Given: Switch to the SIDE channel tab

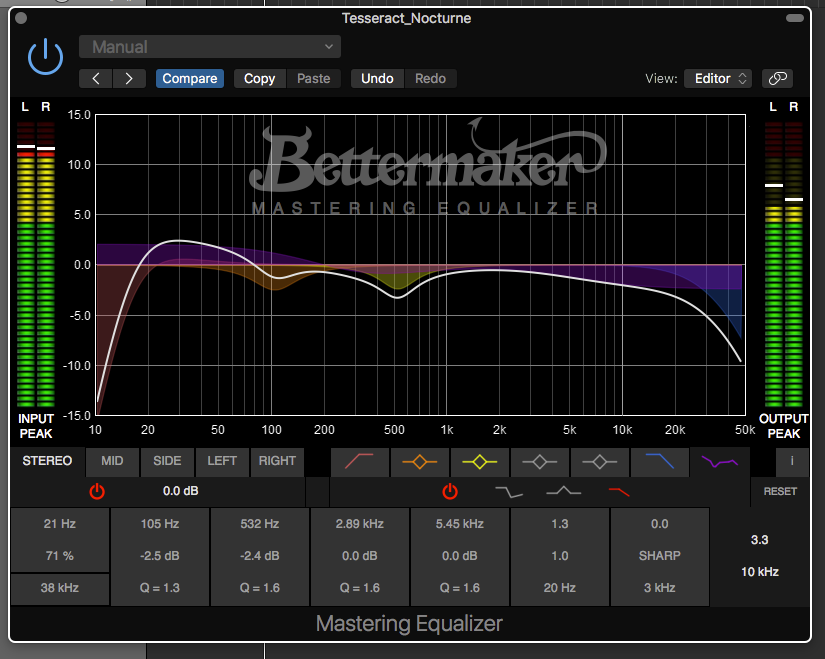Looking at the screenshot, I should tap(167, 461).
